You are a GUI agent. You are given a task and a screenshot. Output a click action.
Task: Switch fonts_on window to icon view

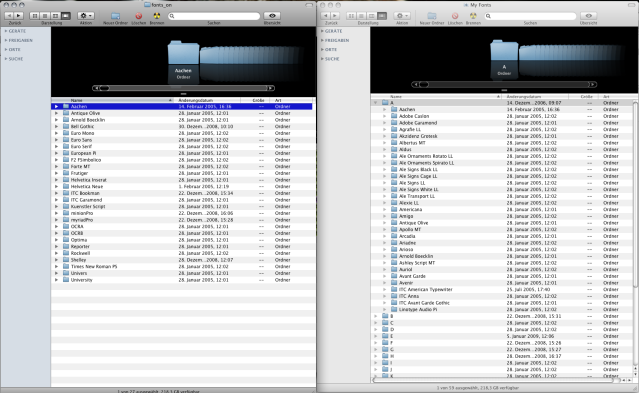[35, 15]
